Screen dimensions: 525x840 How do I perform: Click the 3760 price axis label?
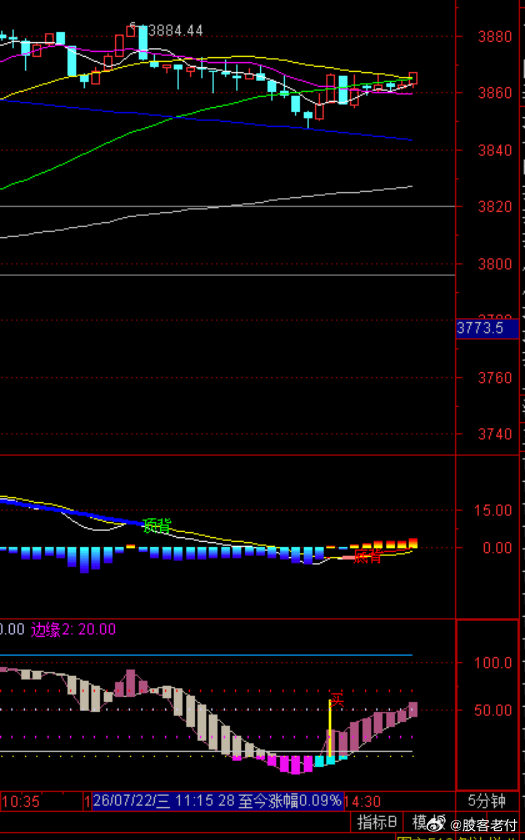[x=496, y=378]
